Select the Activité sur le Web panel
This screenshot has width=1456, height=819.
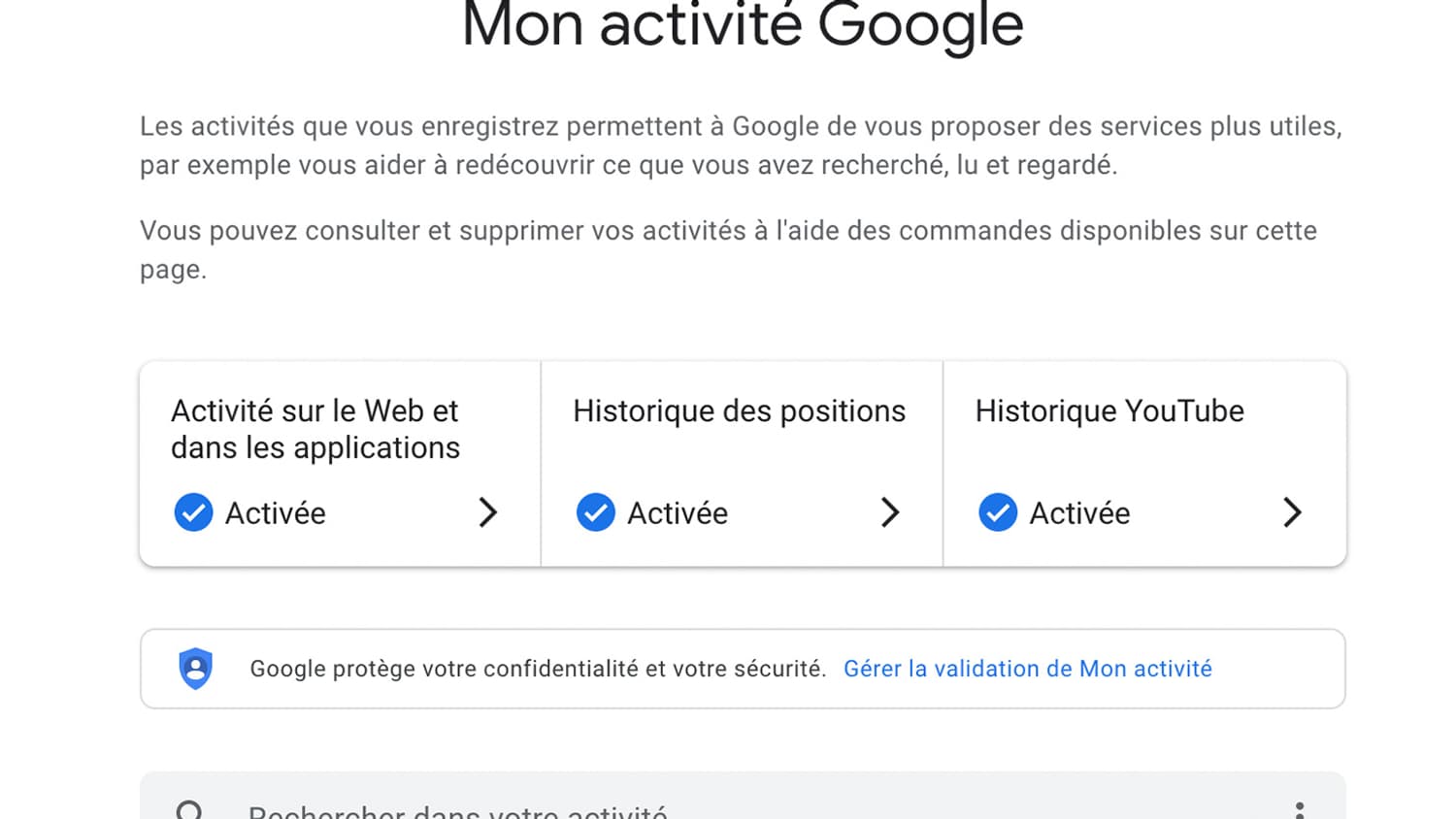(x=338, y=463)
